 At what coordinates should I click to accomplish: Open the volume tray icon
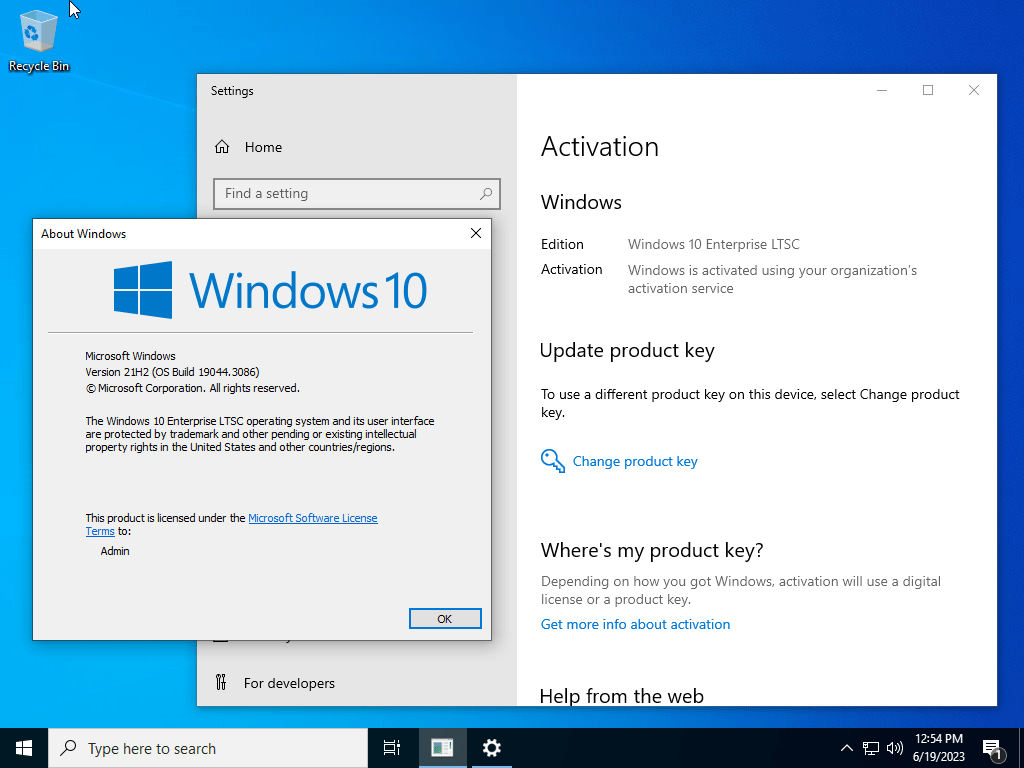(895, 748)
